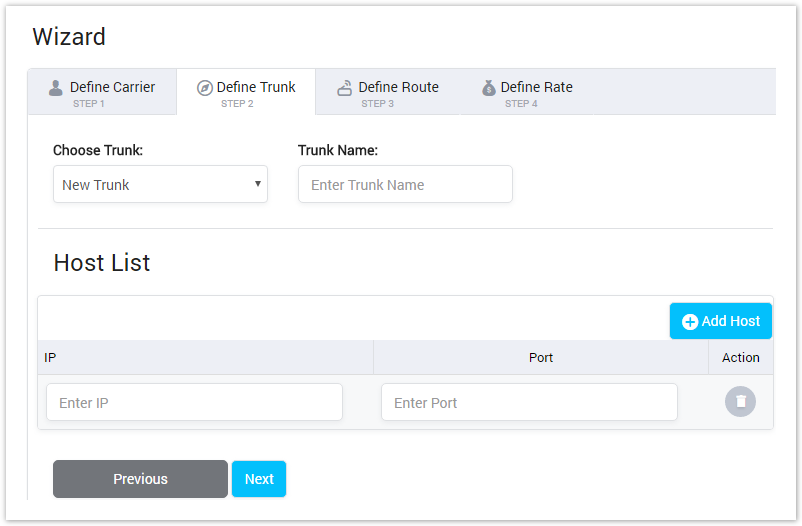Click the router icon on Define Route tab
Image resolution: width=802 pixels, height=526 pixels.
(x=345, y=88)
